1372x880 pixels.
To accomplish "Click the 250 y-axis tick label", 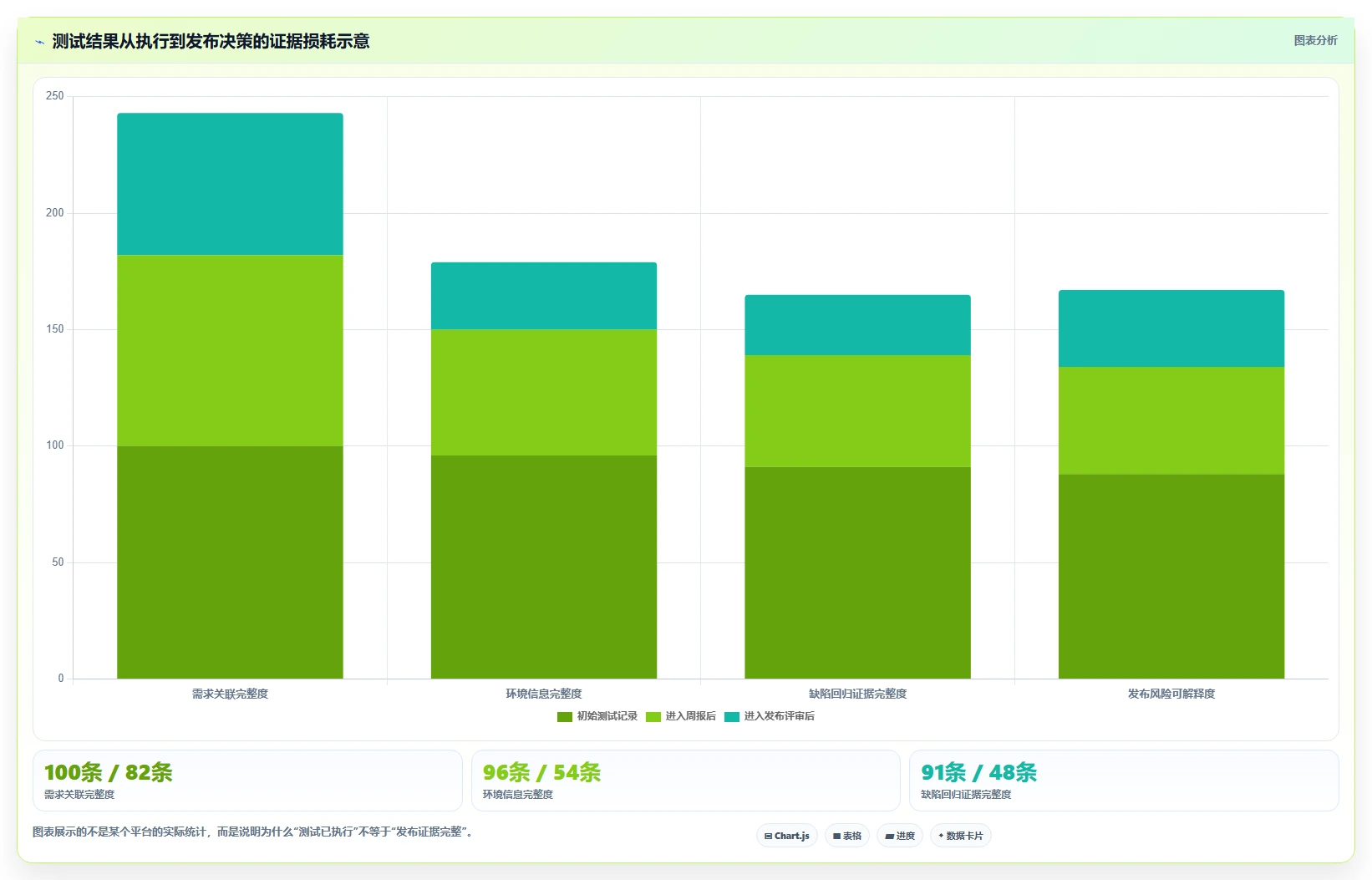I will click(55, 96).
